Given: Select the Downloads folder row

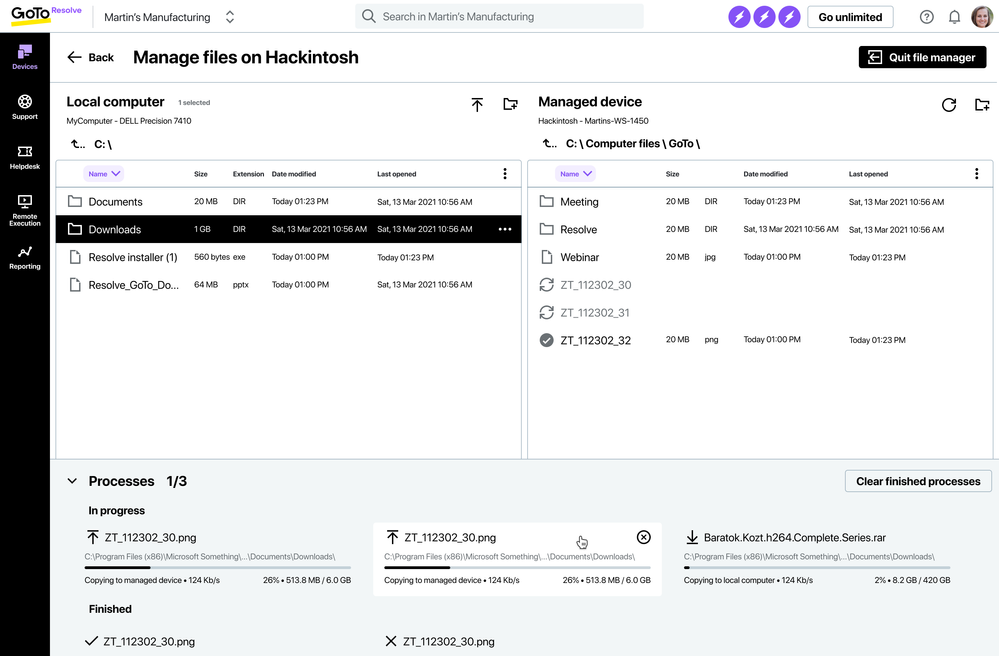Looking at the screenshot, I should coord(289,229).
